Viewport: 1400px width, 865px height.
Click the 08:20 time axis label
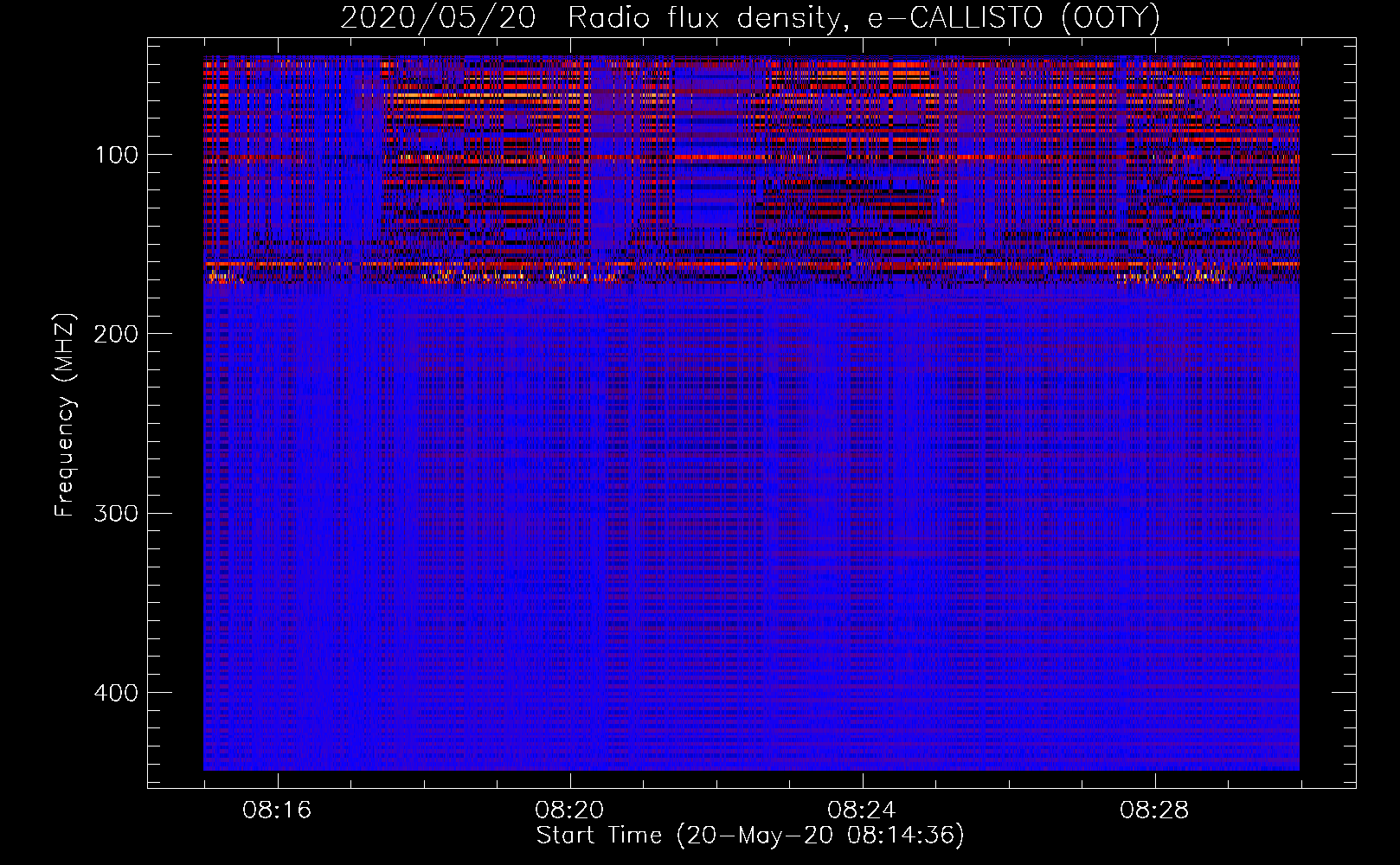pyautogui.click(x=569, y=811)
